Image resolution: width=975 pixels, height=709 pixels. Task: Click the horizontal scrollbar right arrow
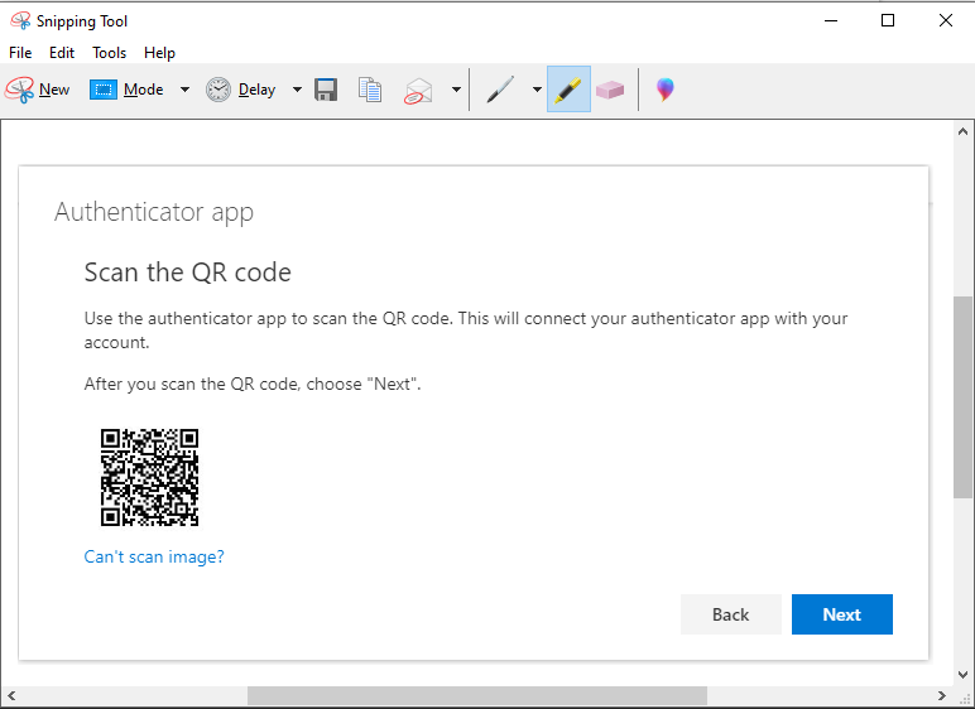(x=942, y=695)
